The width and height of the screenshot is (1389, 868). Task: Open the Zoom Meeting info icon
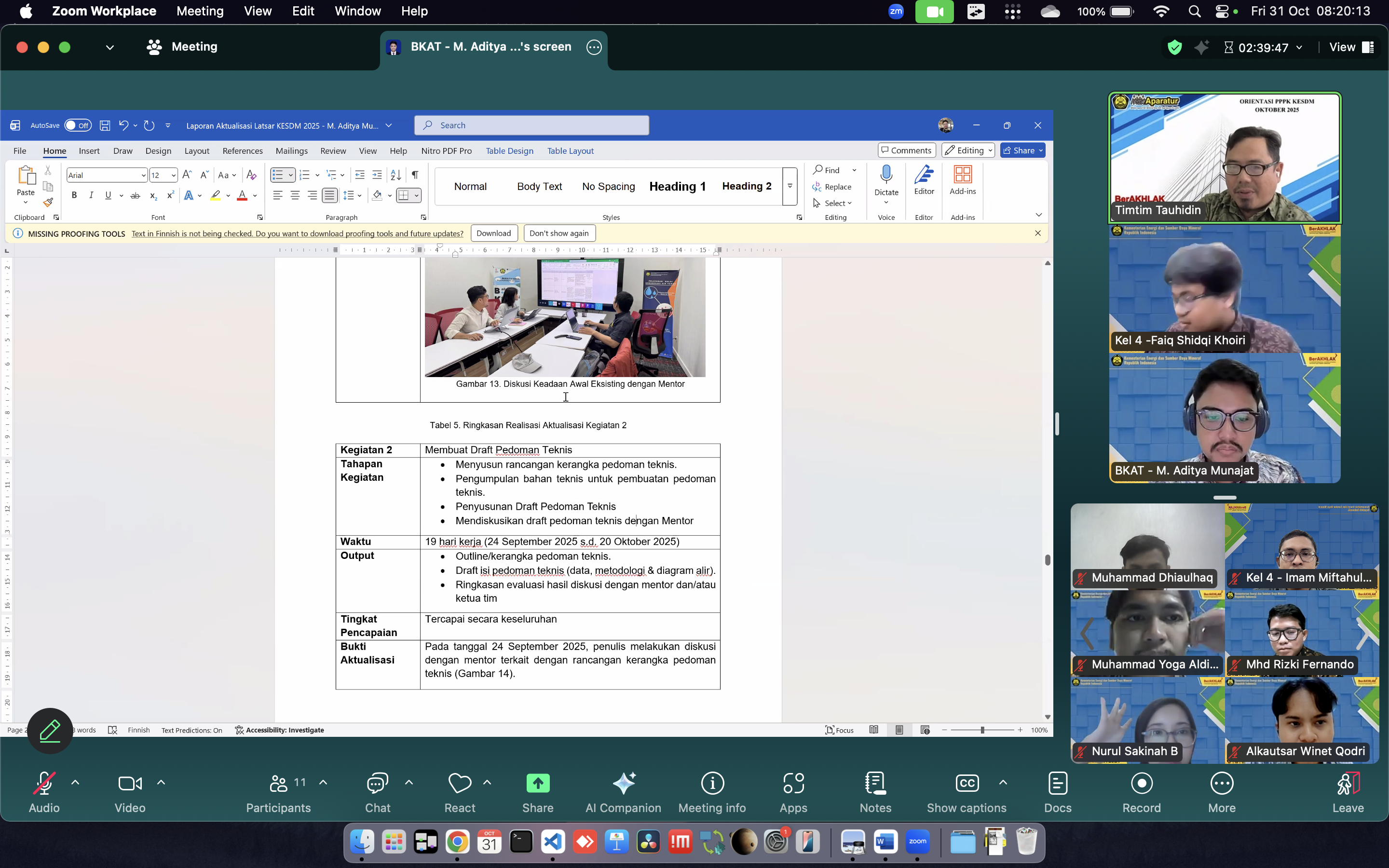pos(712,784)
